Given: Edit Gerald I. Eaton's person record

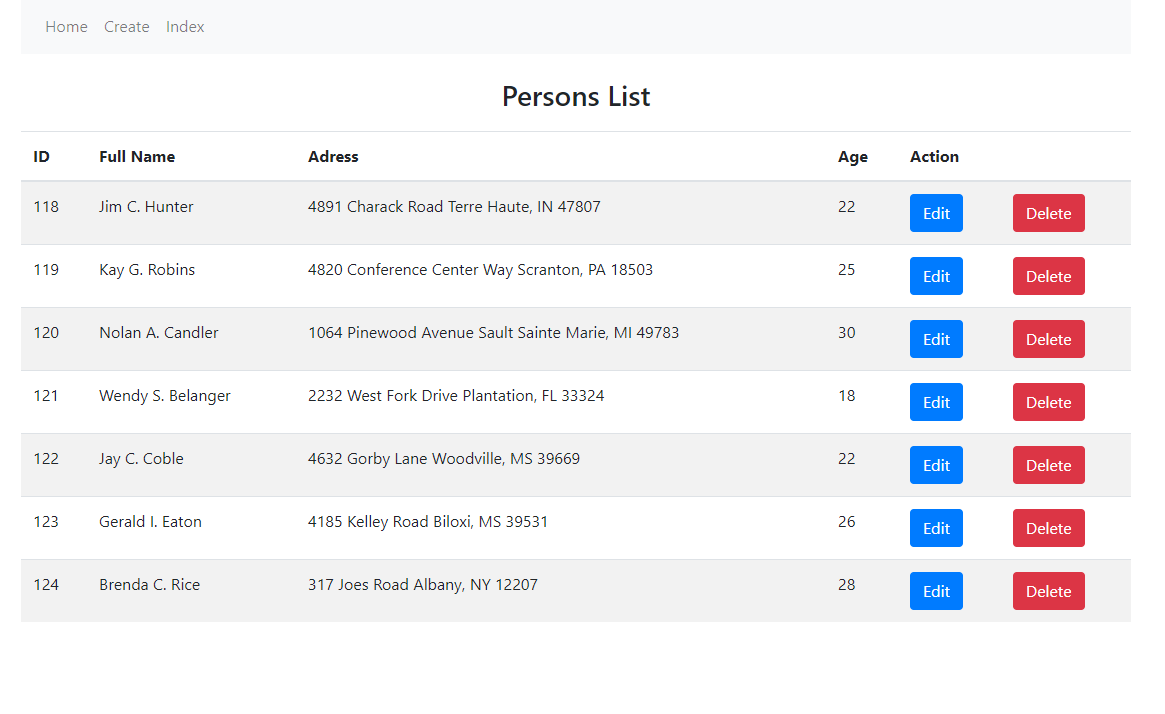Looking at the screenshot, I should tap(935, 527).
